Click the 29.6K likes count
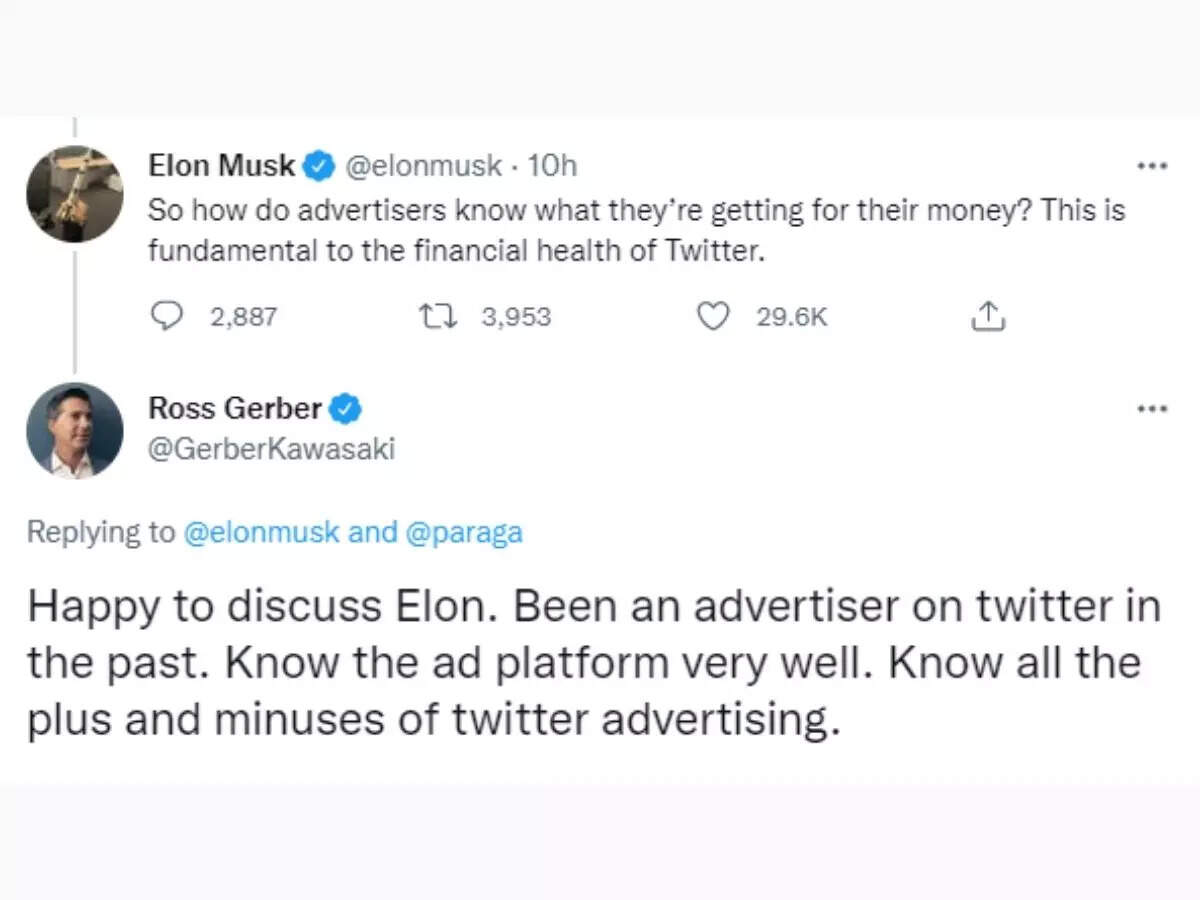The height and width of the screenshot is (900, 1200). [x=791, y=317]
